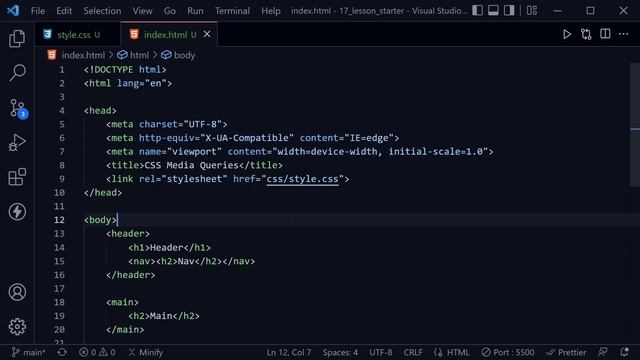
Task: Open the Extensions view
Action: point(17,177)
